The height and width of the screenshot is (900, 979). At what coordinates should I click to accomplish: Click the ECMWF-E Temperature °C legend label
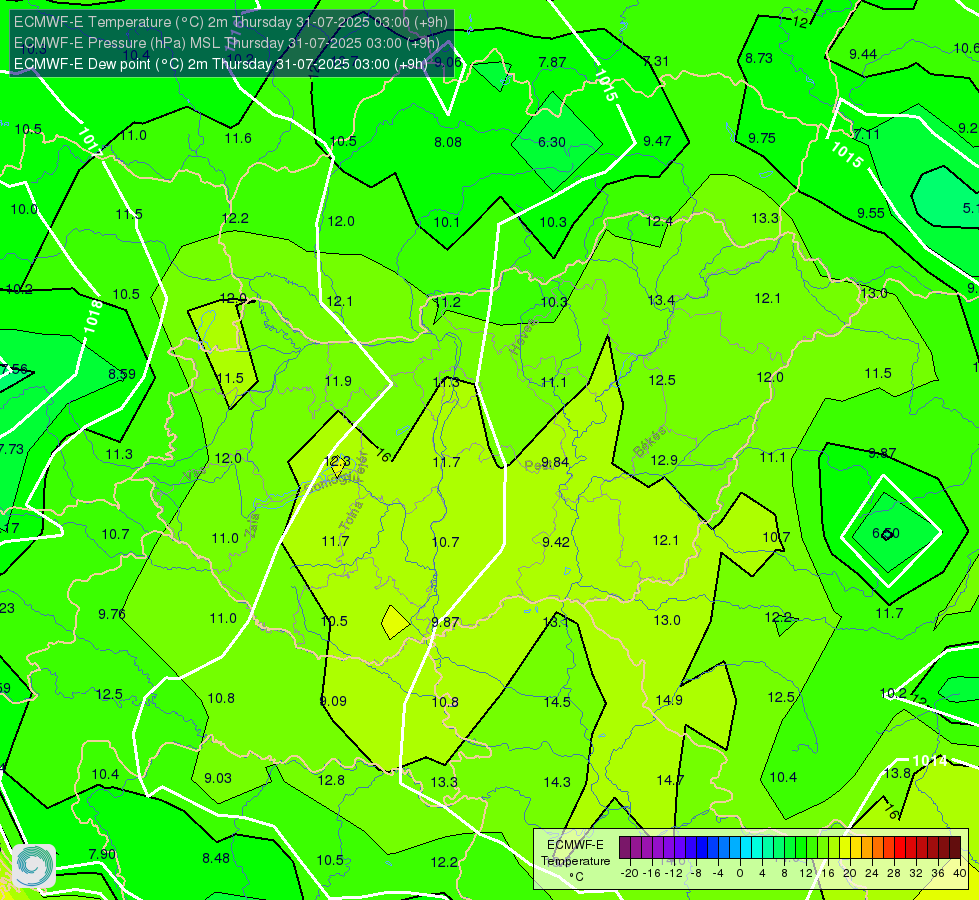tap(575, 861)
